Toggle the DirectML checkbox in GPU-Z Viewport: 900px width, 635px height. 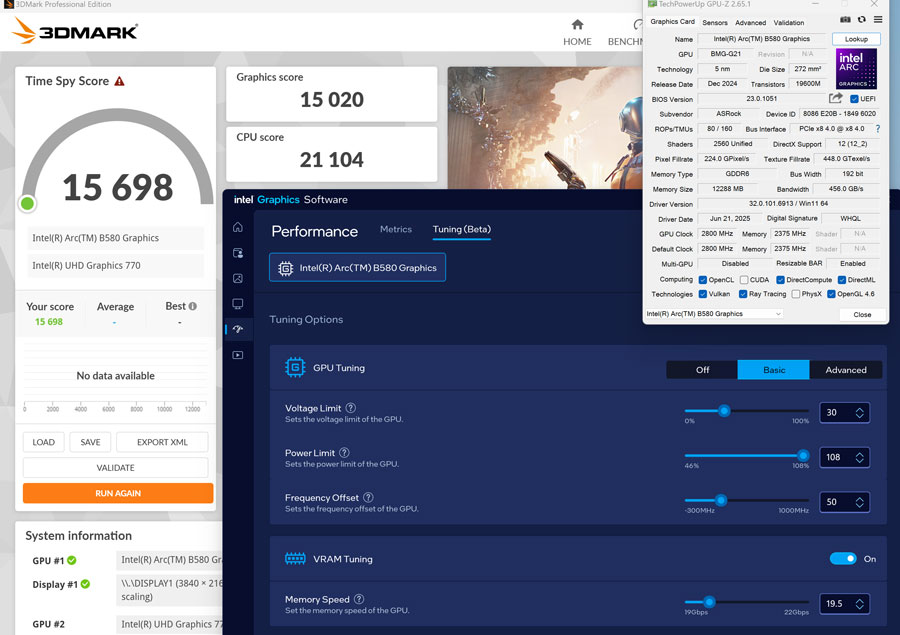841,280
